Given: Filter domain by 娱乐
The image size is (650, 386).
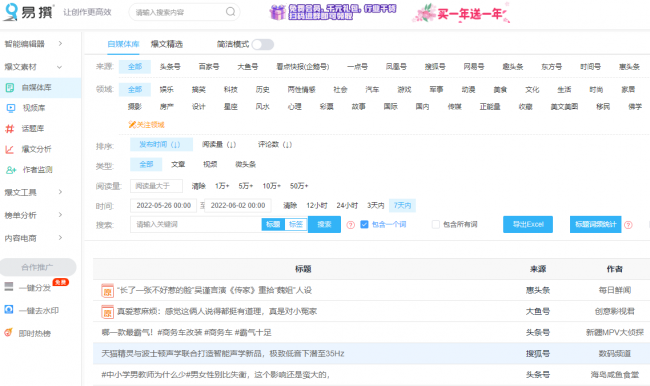Looking at the screenshot, I should tap(167, 89).
